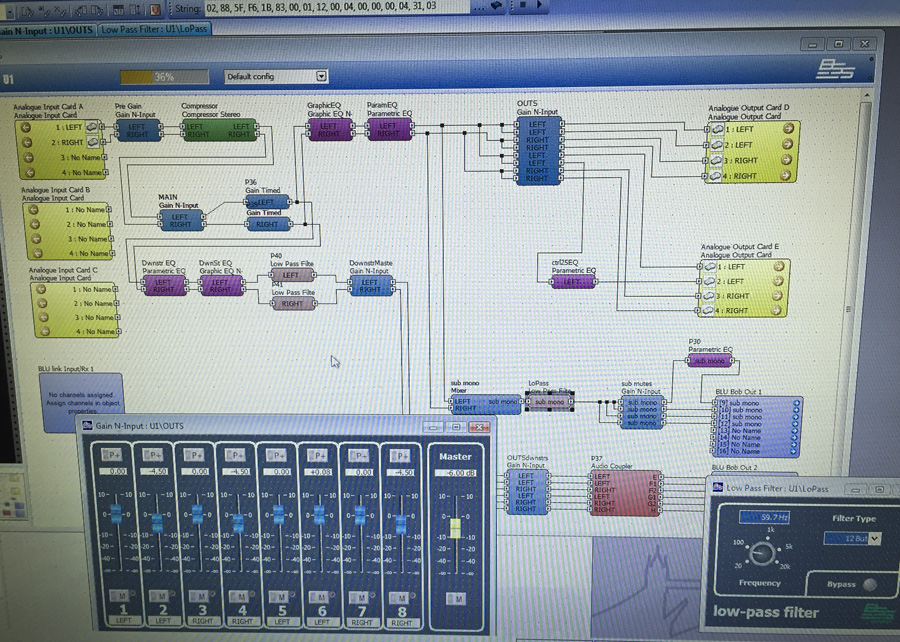This screenshot has height=642, width=900.
Task: Select the ctrl2SEQ Parametric EQ block
Action: coord(572,281)
